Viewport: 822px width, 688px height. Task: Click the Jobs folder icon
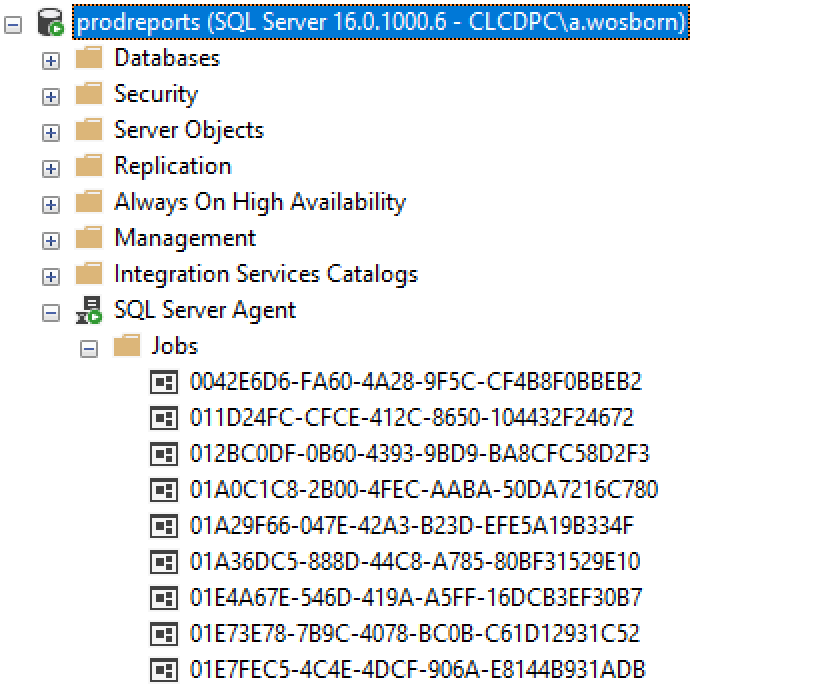point(126,346)
